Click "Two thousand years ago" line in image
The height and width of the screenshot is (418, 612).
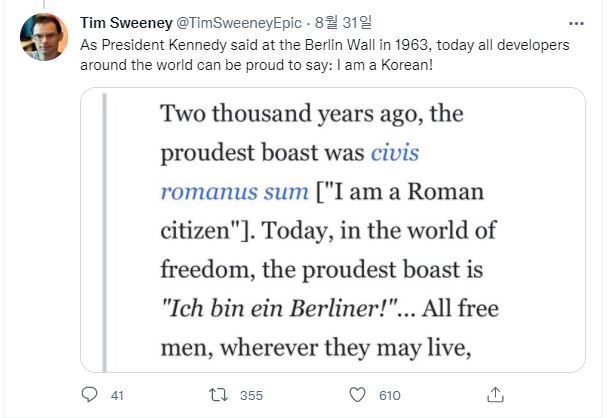(312, 113)
